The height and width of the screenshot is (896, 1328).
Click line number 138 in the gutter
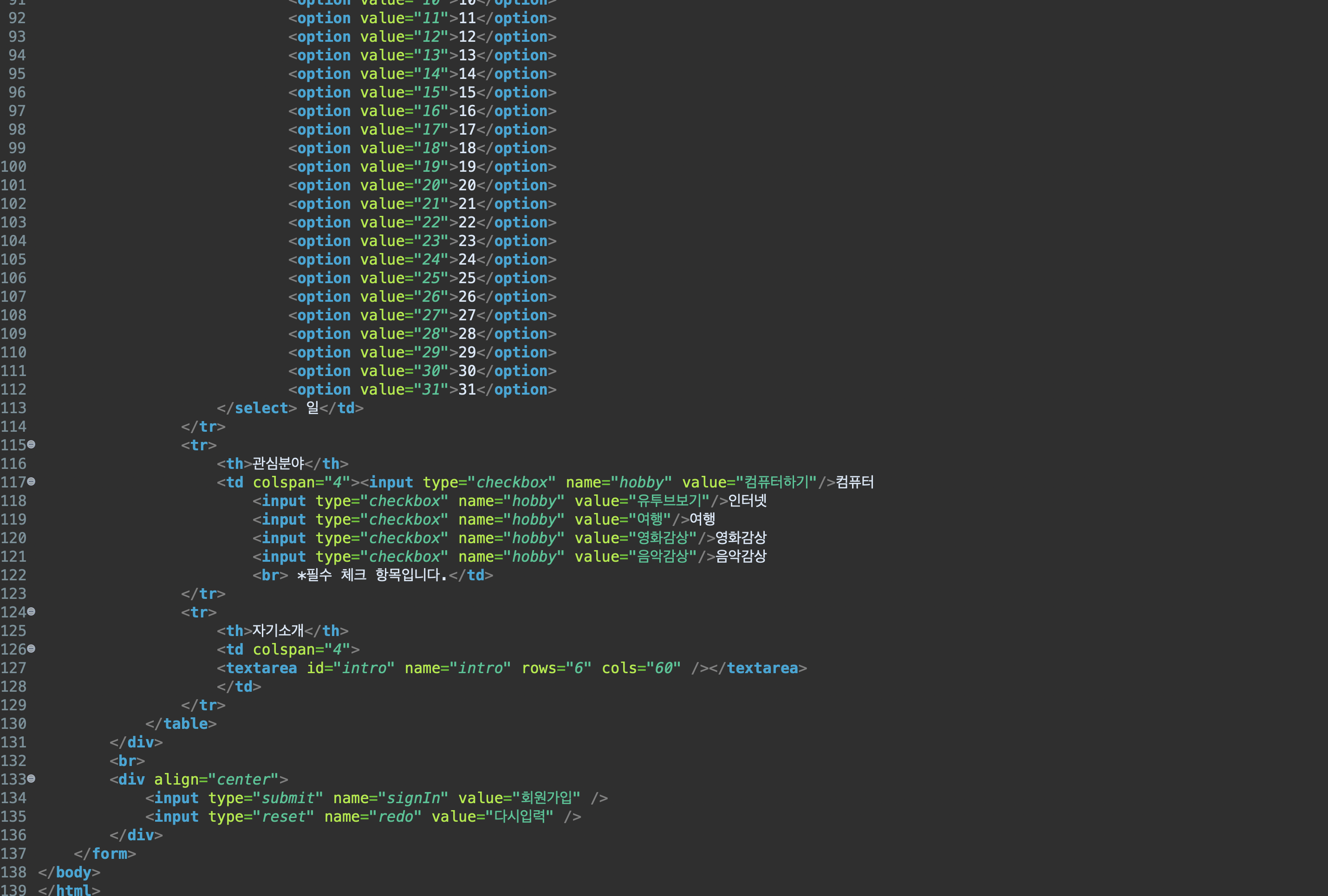(x=14, y=872)
